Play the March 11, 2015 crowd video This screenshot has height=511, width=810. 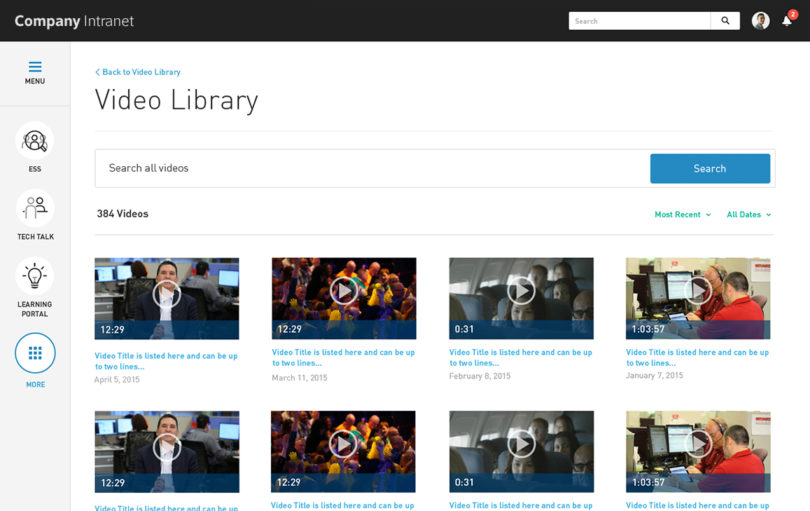tap(344, 291)
